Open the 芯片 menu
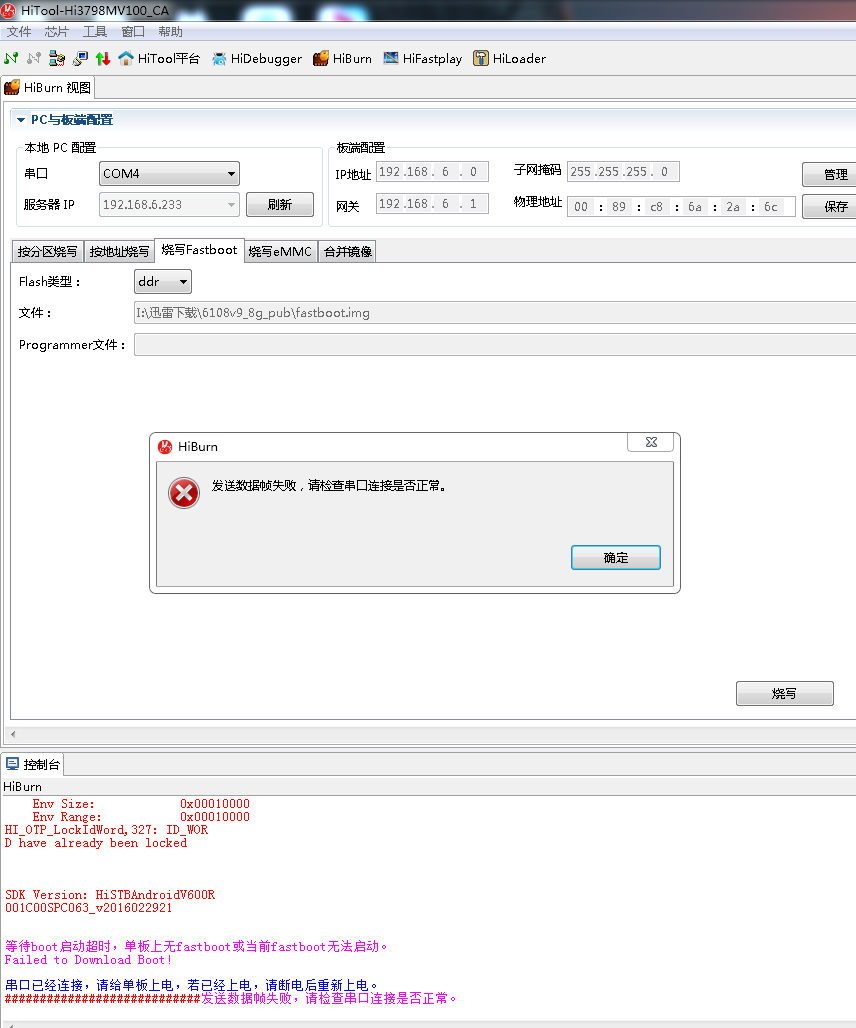Image resolution: width=856 pixels, height=1028 pixels. (x=56, y=31)
